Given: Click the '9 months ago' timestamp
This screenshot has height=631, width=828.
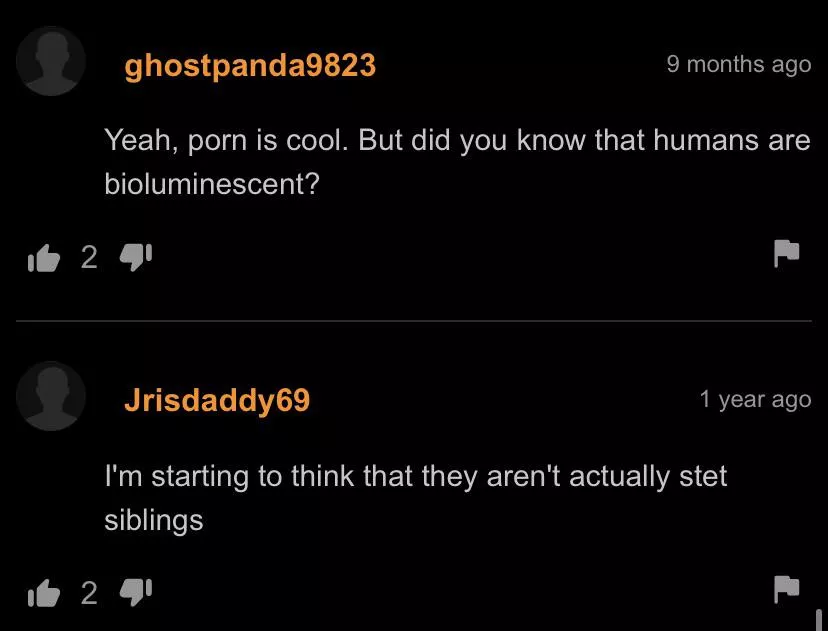Looking at the screenshot, I should [x=739, y=64].
